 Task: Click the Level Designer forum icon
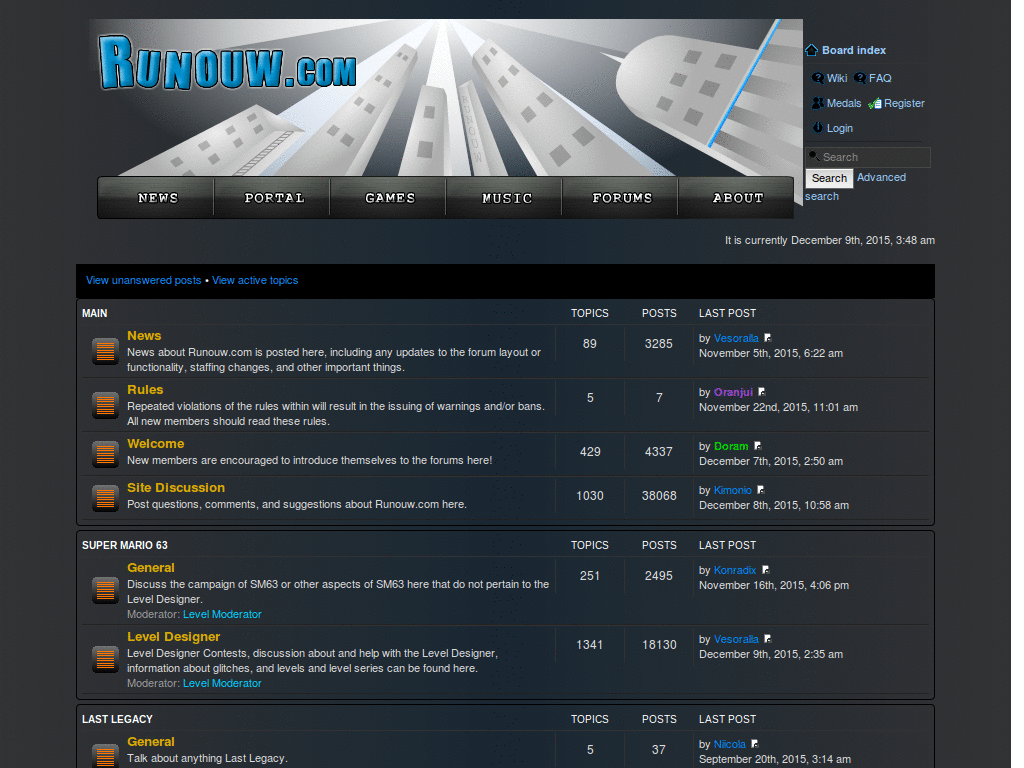coord(105,659)
